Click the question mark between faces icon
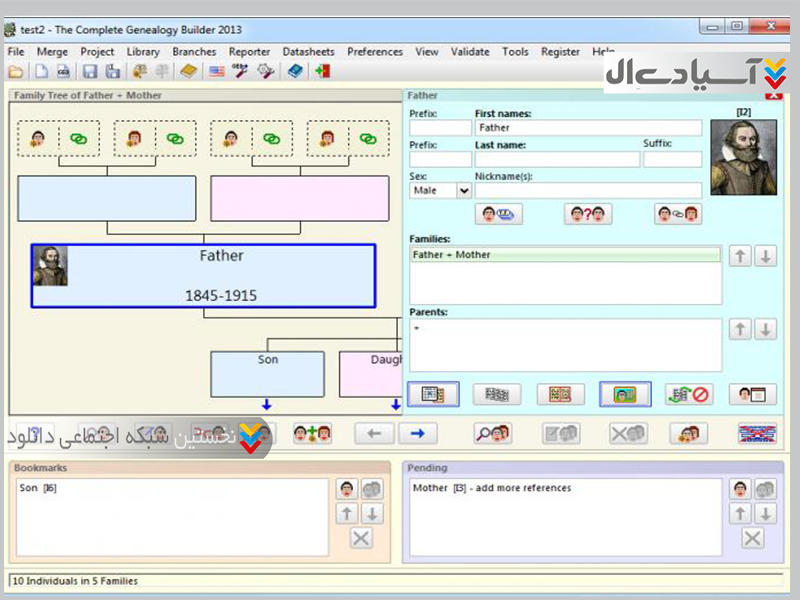The height and width of the screenshot is (600, 800). pos(587,213)
